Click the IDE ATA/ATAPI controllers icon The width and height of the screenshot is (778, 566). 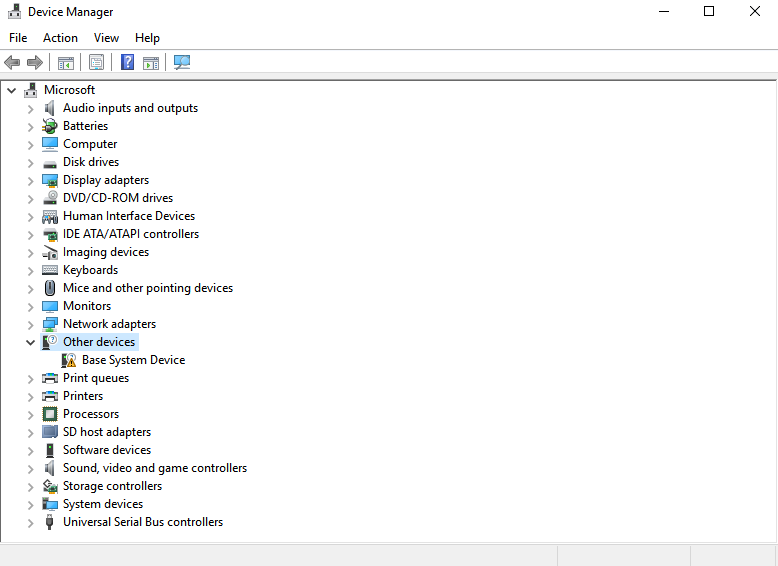50,234
